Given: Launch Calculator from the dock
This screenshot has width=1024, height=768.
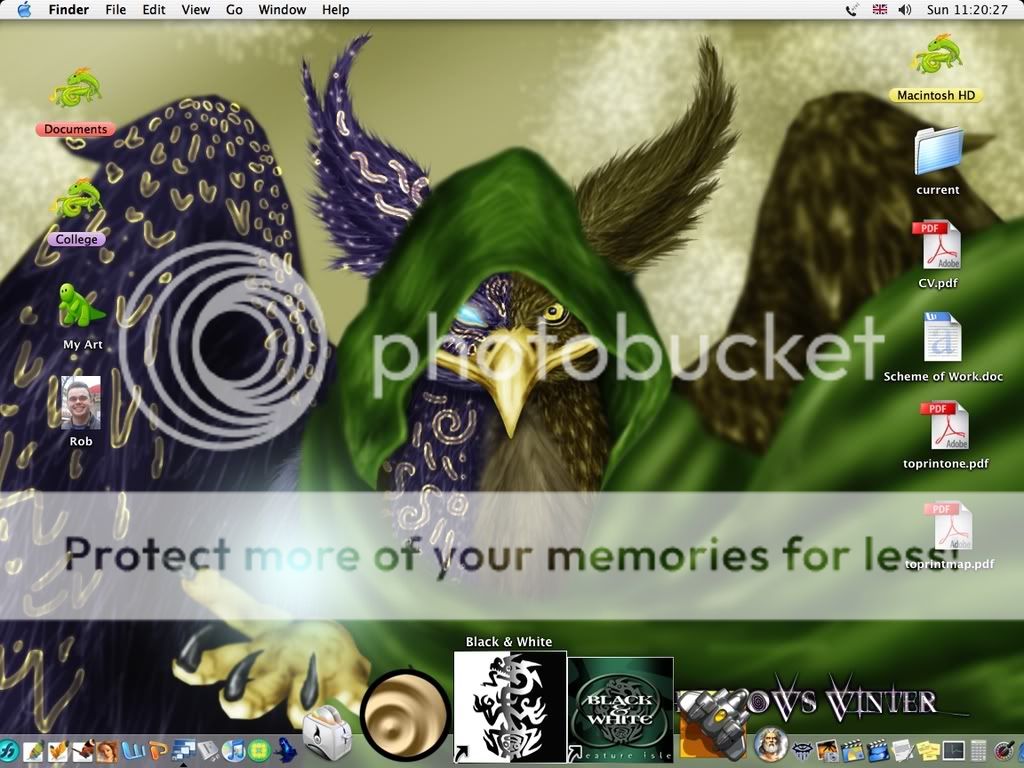Looking at the screenshot, I should click(x=978, y=750).
